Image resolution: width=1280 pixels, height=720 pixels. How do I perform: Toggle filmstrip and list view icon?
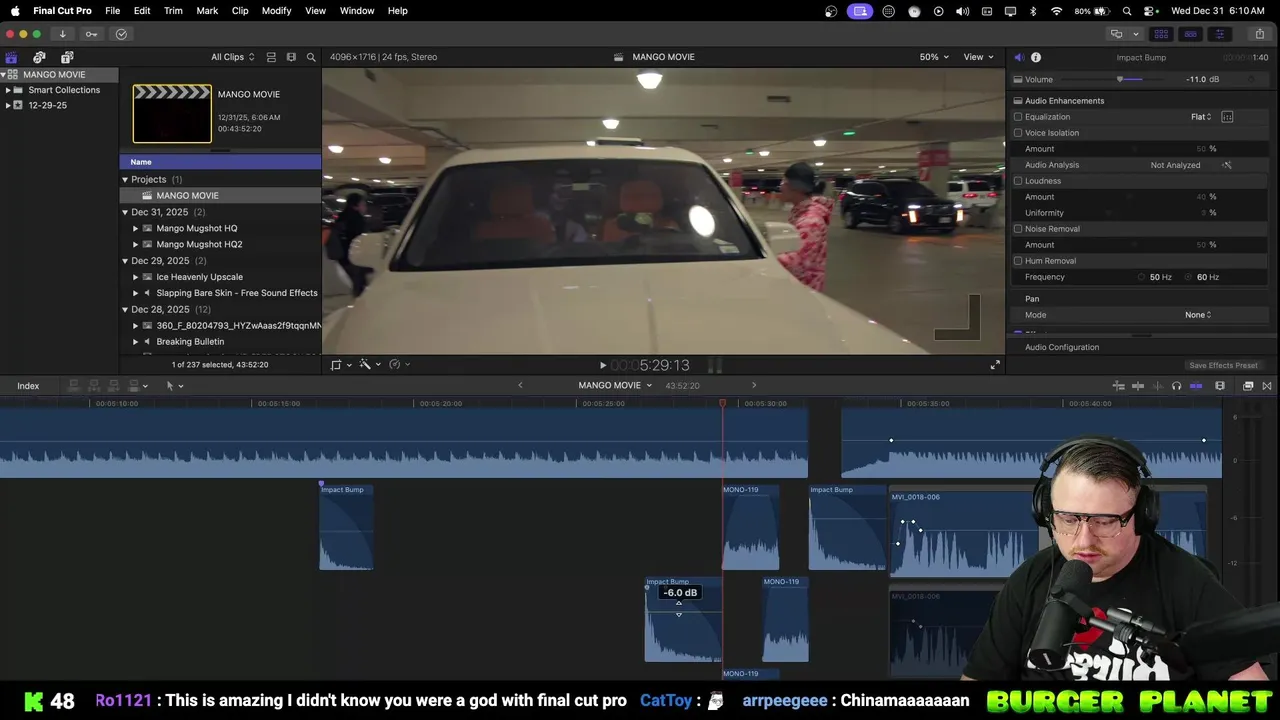pyautogui.click(x=271, y=57)
